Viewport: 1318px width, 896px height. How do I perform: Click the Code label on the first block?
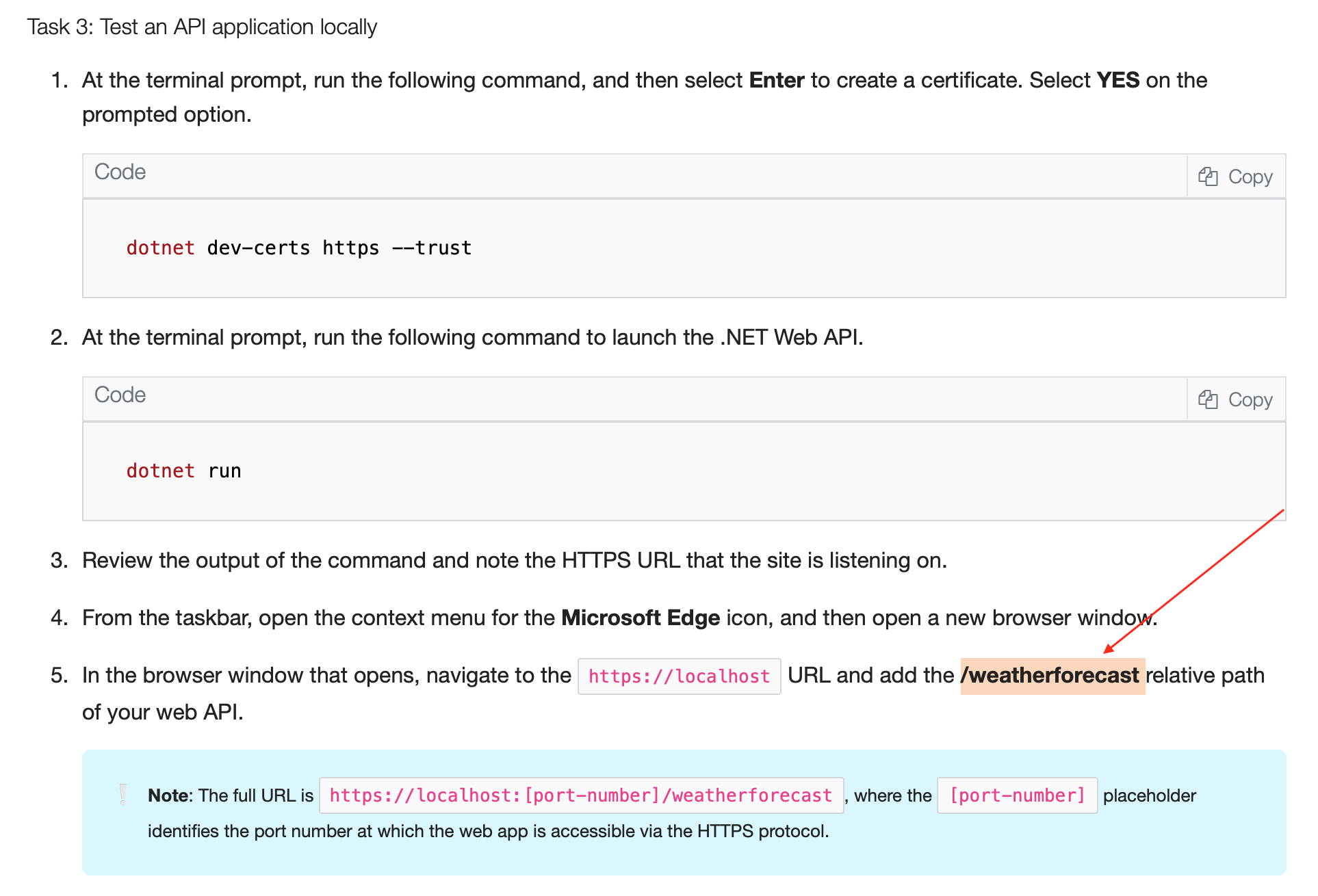coord(120,172)
